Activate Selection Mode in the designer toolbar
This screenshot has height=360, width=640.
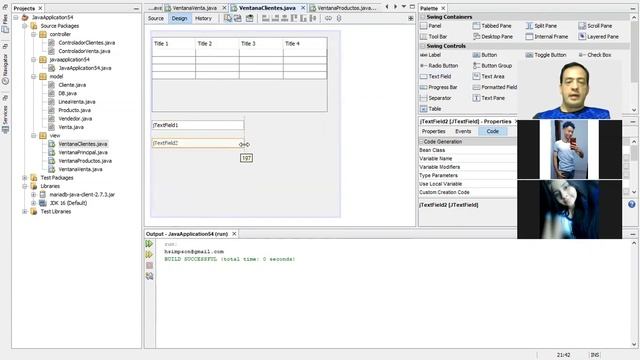228,18
